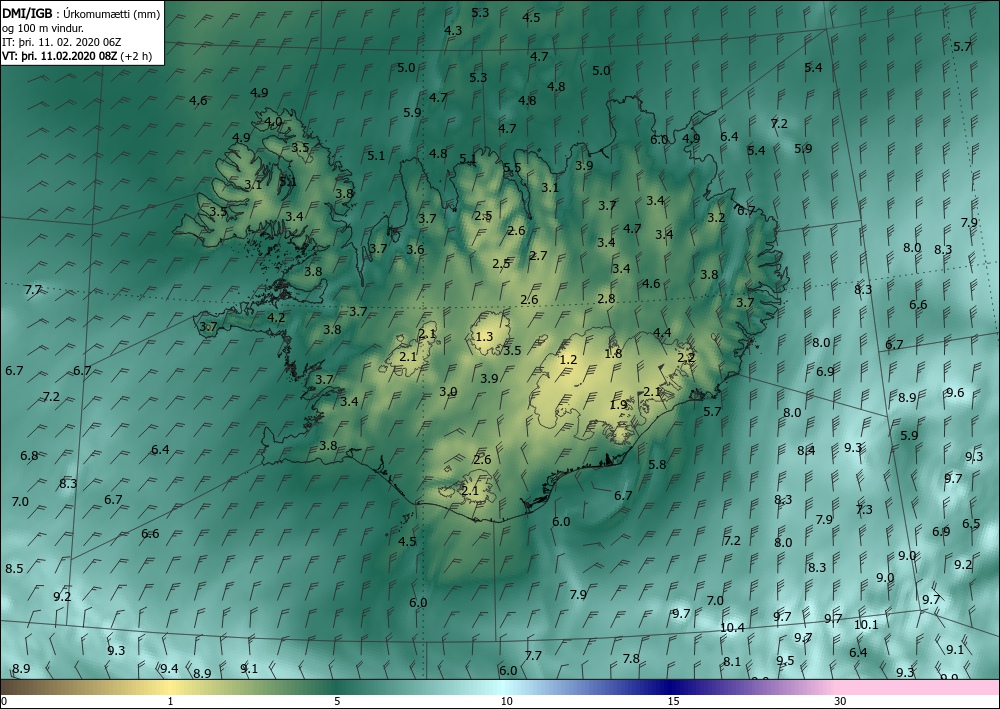Click the 4.2 value on Snæfellsnes
The width and height of the screenshot is (1000, 709).
click(x=276, y=317)
